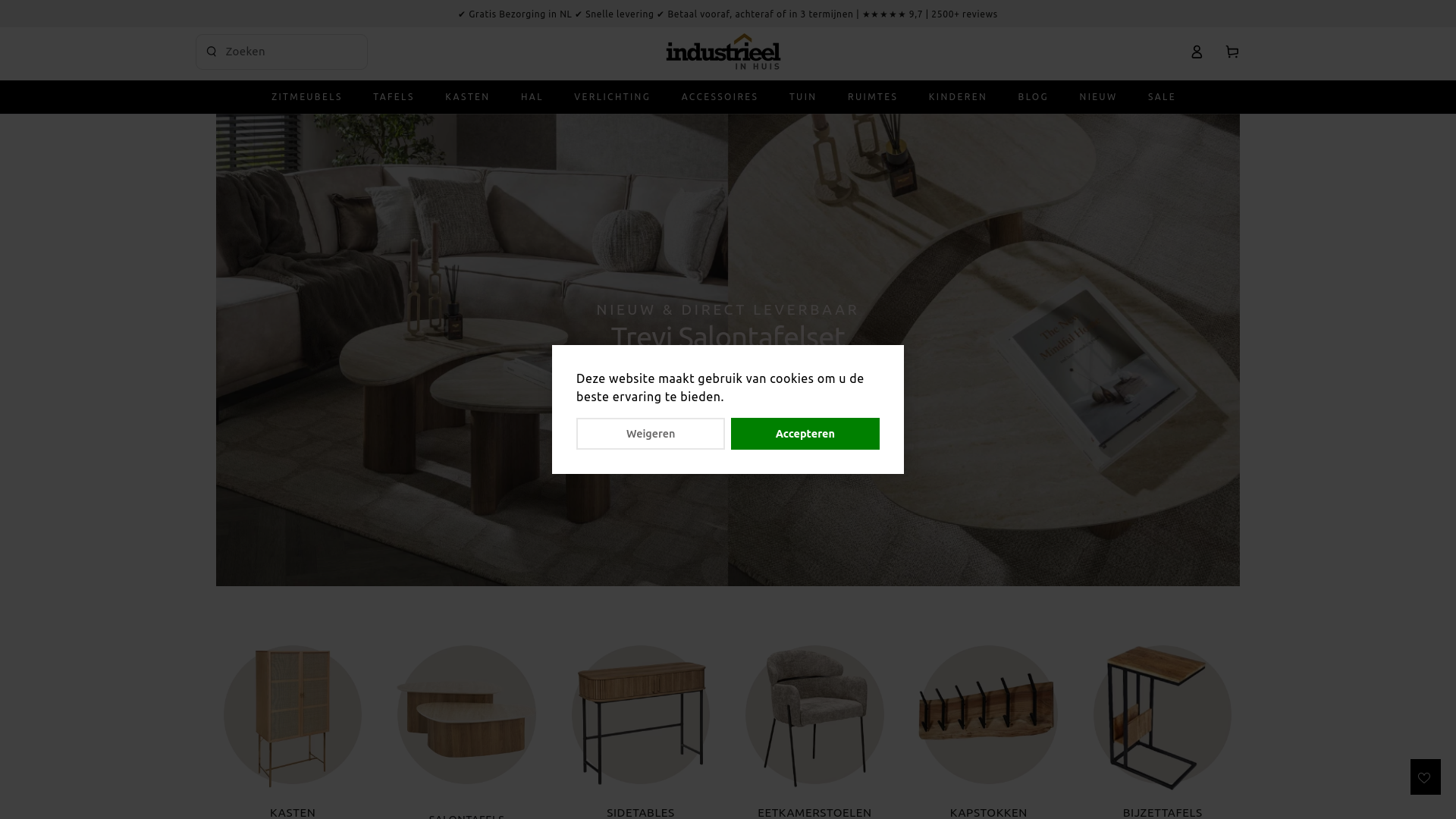Viewport: 1456px width, 819px height.
Task: Expand the Kasten navigation category
Action: pyautogui.click(x=467, y=97)
